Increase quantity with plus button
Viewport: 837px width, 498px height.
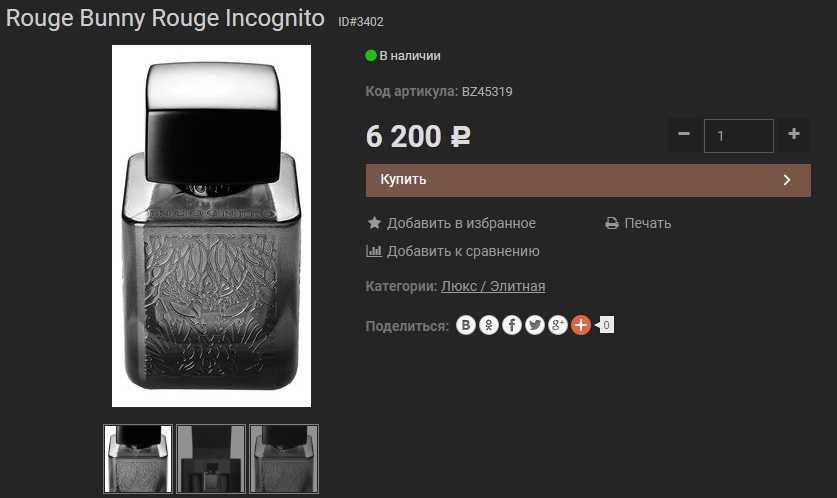tap(794, 134)
